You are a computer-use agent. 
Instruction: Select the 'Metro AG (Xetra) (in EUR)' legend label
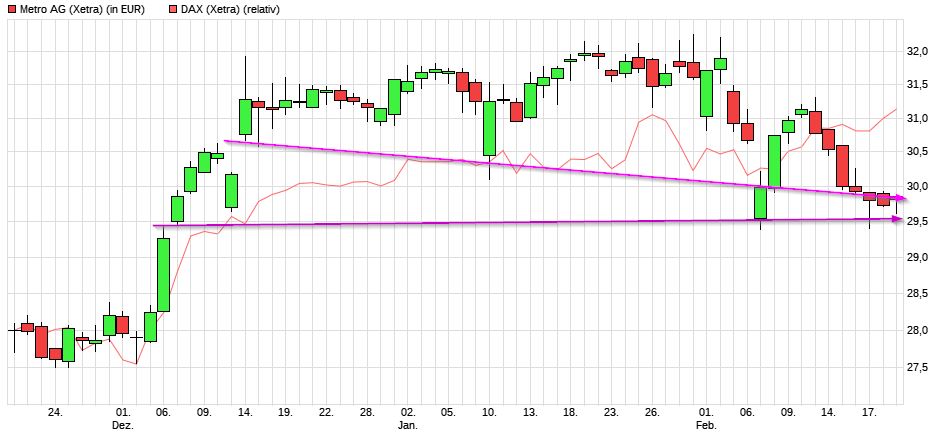click(83, 10)
